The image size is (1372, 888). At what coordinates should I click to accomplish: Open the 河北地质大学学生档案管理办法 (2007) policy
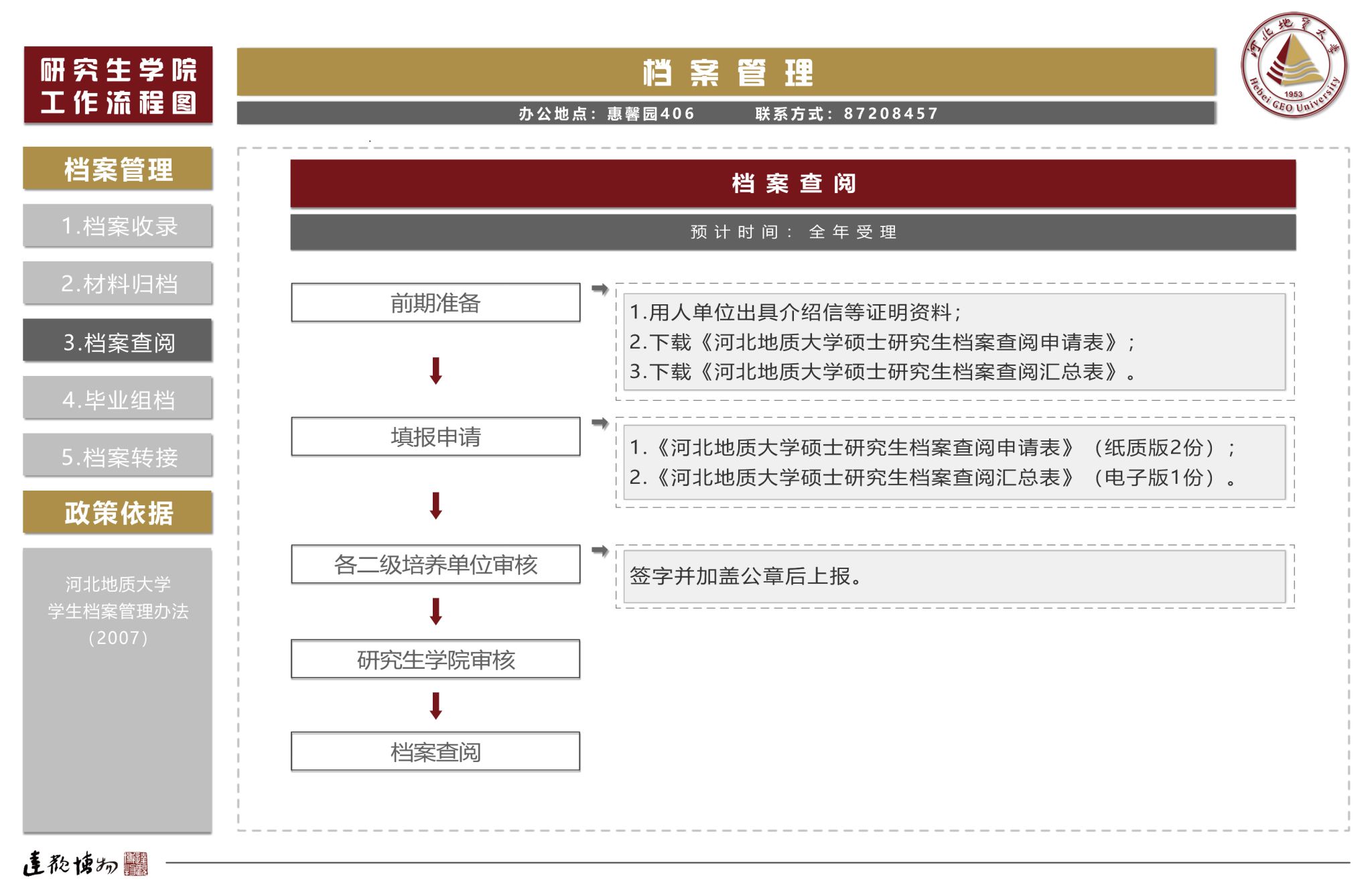click(x=118, y=611)
